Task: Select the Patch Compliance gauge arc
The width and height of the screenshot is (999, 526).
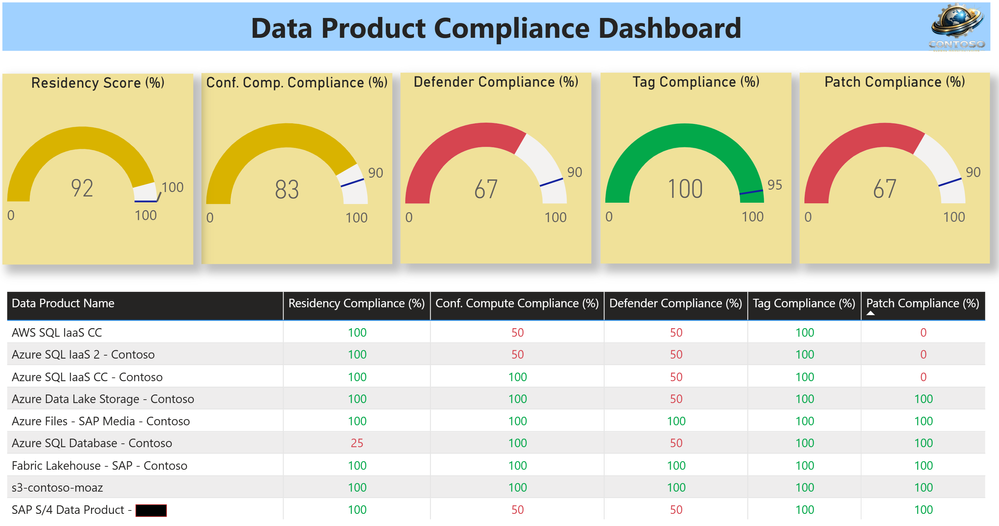Action: point(885,163)
